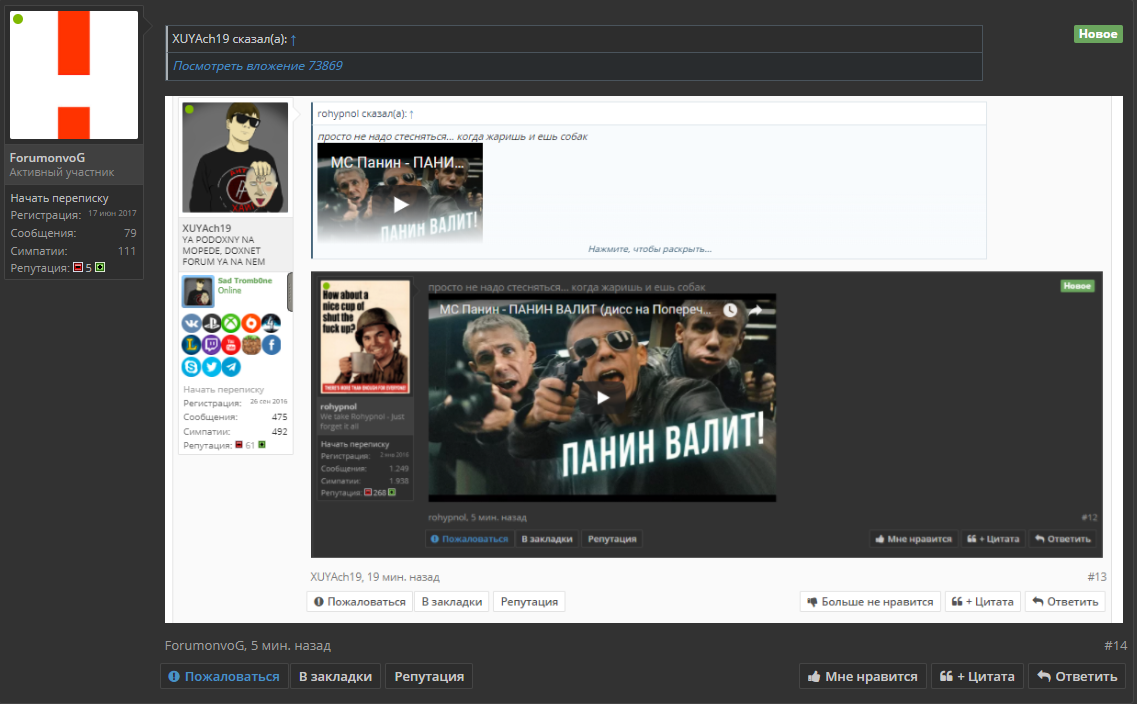The height and width of the screenshot is (704, 1137).
Task: Click the YouTube share arrow icon
Action: click(x=755, y=310)
